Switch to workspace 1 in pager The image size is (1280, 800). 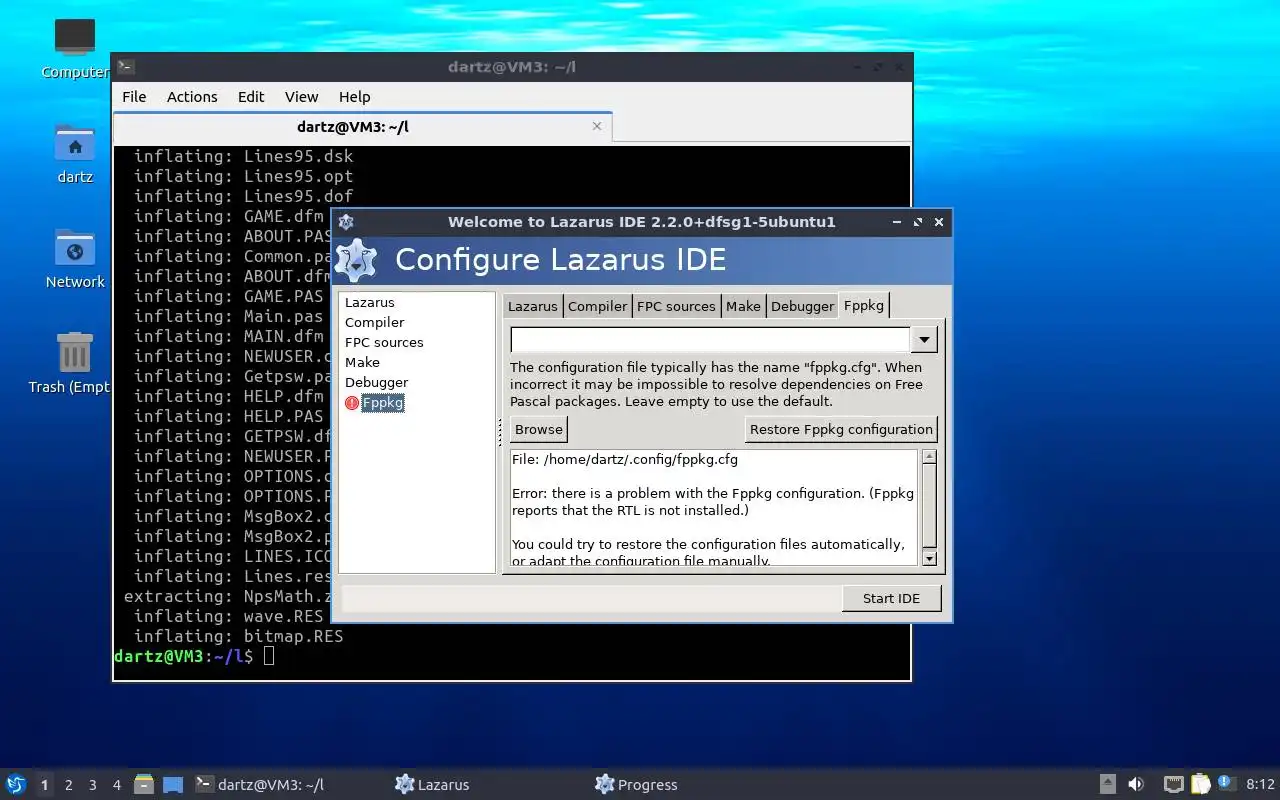(x=44, y=785)
